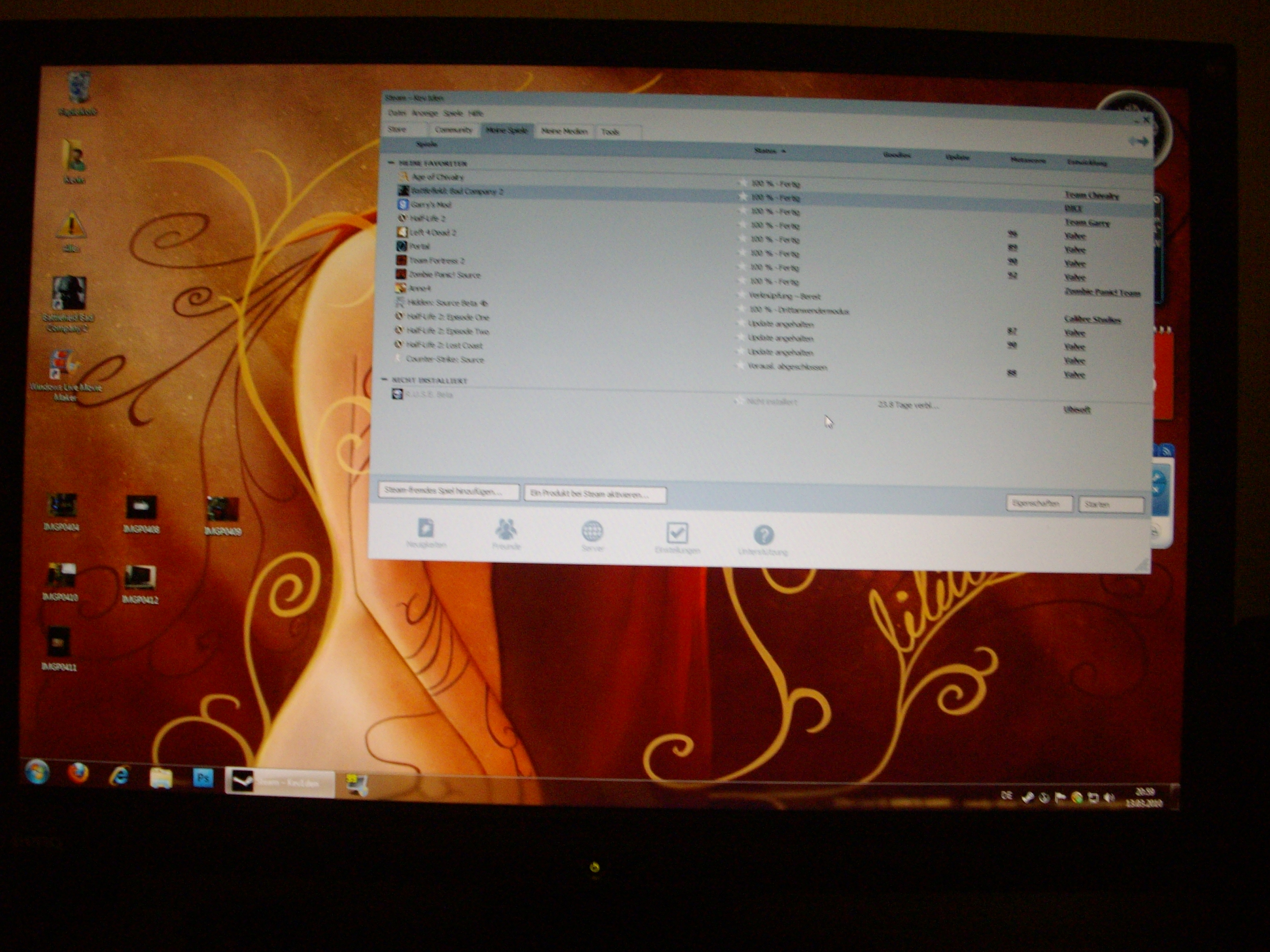
Task: Open Calibre Studios developer link
Action: (1093, 319)
